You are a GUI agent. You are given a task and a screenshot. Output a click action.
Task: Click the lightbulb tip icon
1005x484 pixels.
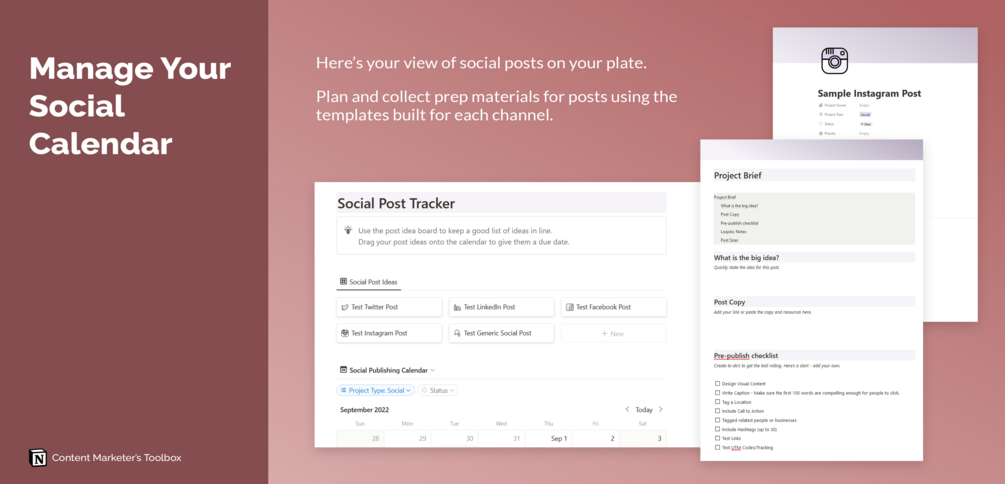348,229
